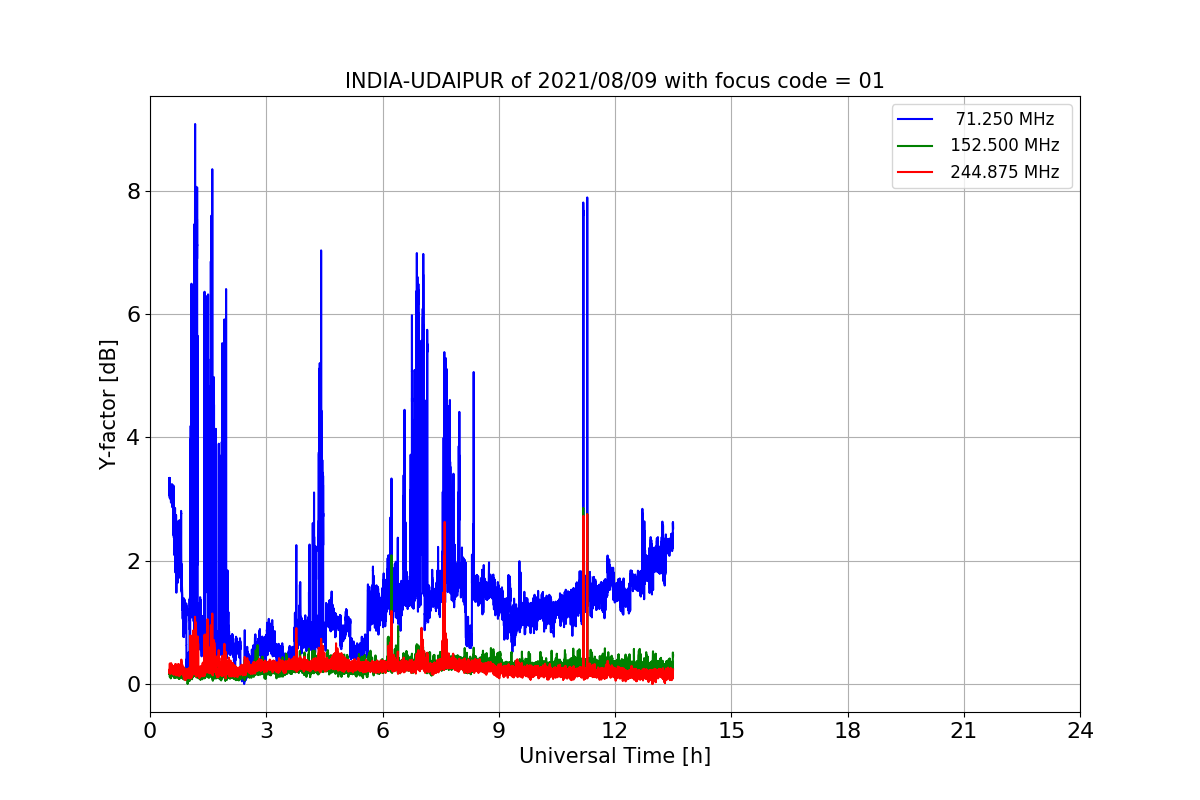Click the x-axis tick label 0
Image resolution: width=1200 pixels, height=800 pixels.
(150, 731)
